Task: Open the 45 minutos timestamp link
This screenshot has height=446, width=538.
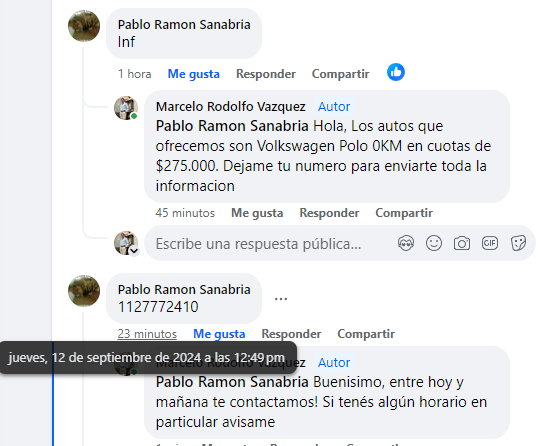Action: [x=185, y=213]
